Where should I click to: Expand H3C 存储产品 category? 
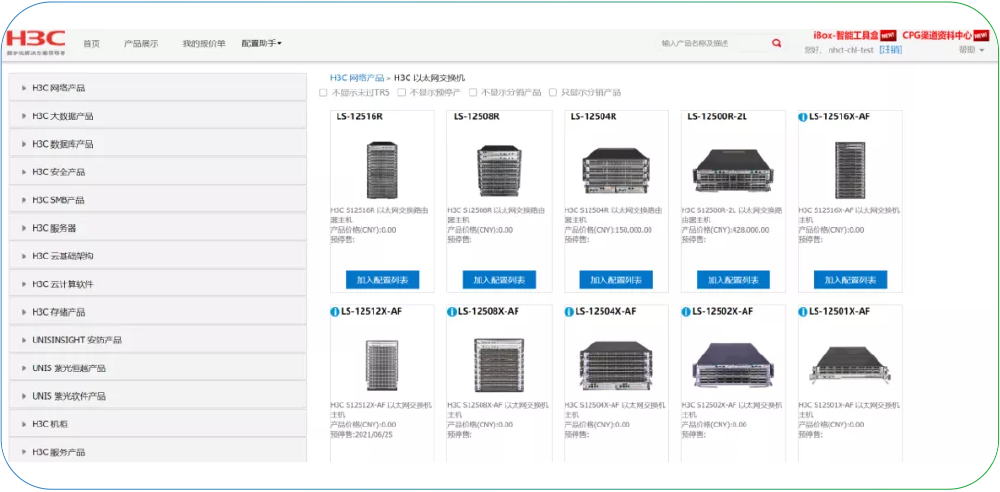[158, 312]
